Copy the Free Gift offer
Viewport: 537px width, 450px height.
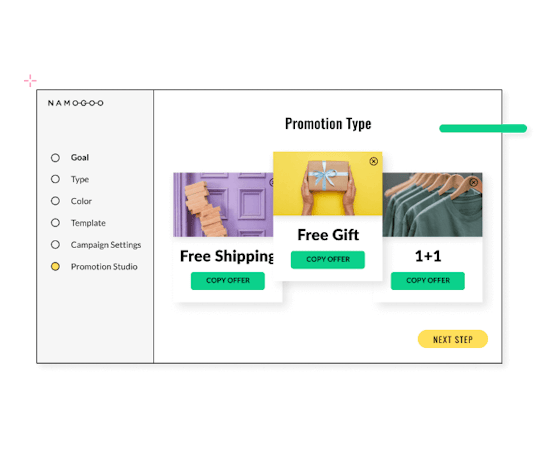(x=328, y=260)
